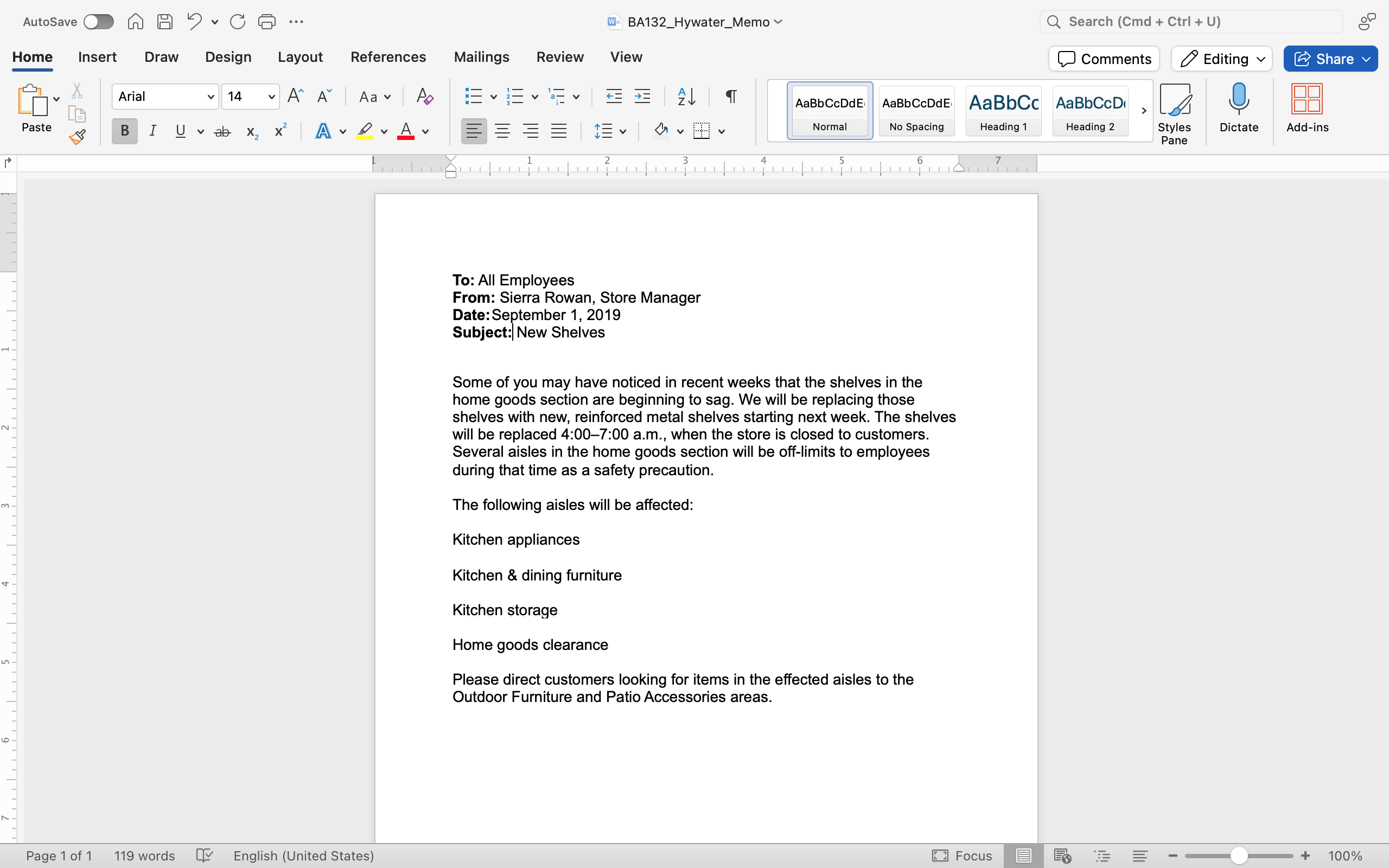The image size is (1389, 868).
Task: Expand the numbered list style dropdown
Action: (x=534, y=97)
